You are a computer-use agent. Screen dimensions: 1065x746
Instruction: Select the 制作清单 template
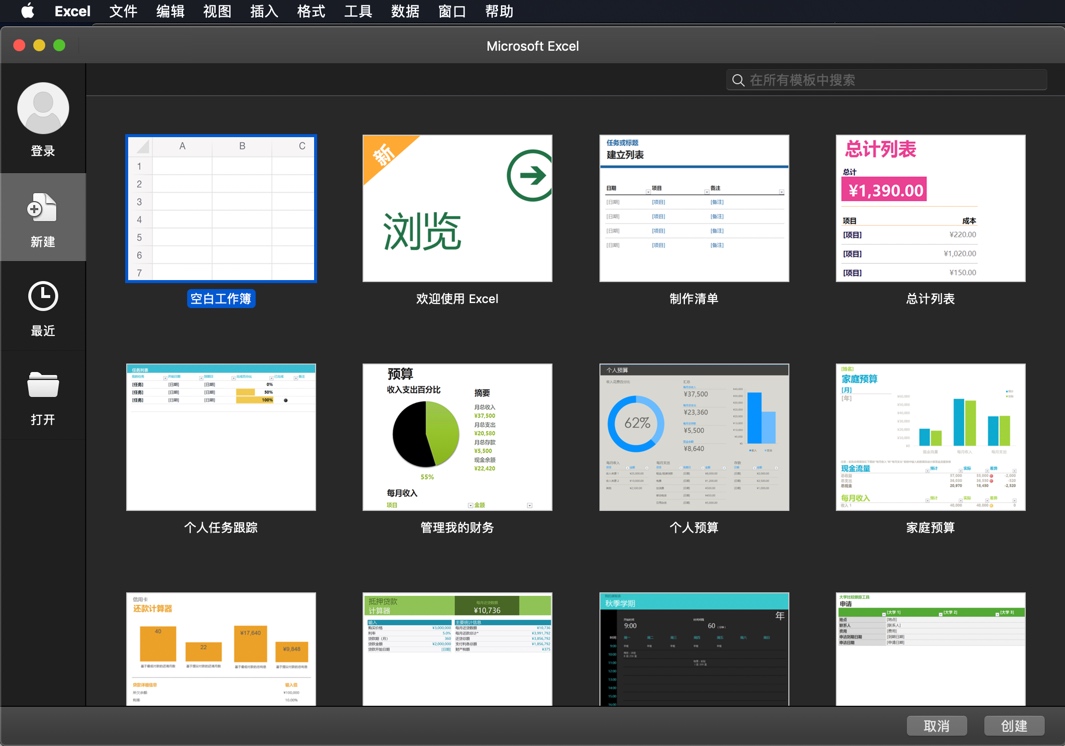click(694, 207)
